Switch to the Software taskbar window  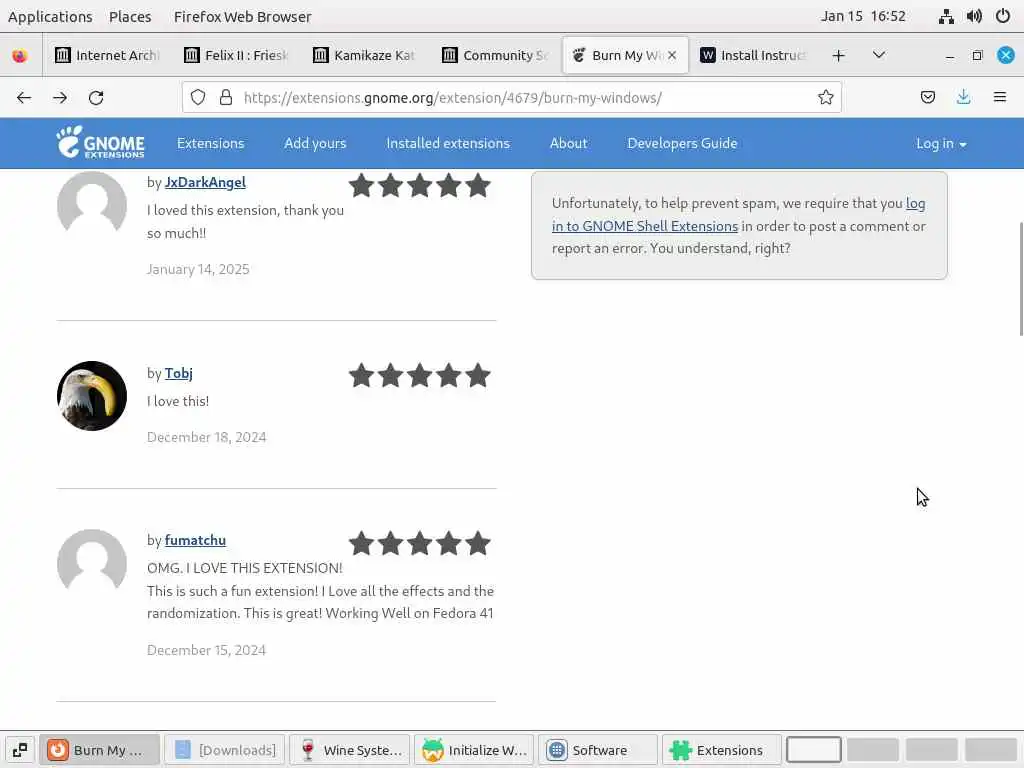(x=598, y=750)
